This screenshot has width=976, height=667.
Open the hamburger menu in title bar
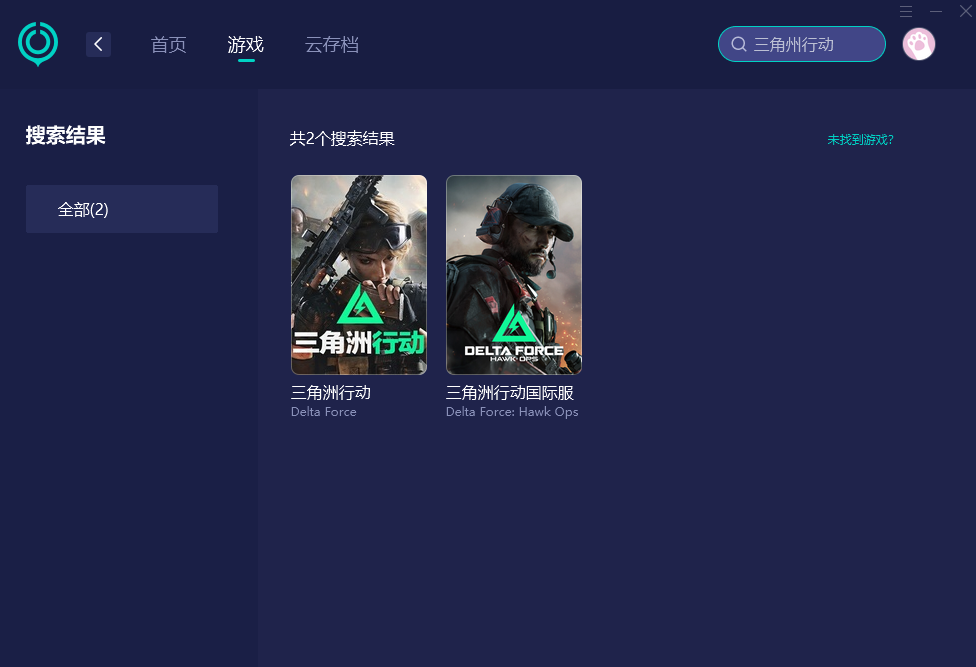(906, 11)
